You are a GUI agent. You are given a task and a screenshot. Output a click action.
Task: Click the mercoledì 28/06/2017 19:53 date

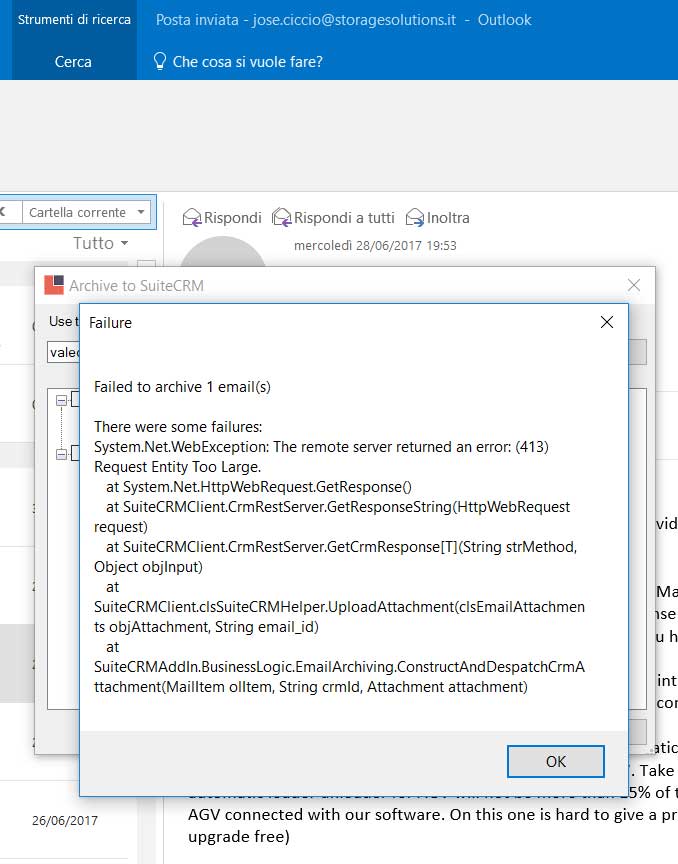pyautogui.click(x=375, y=246)
